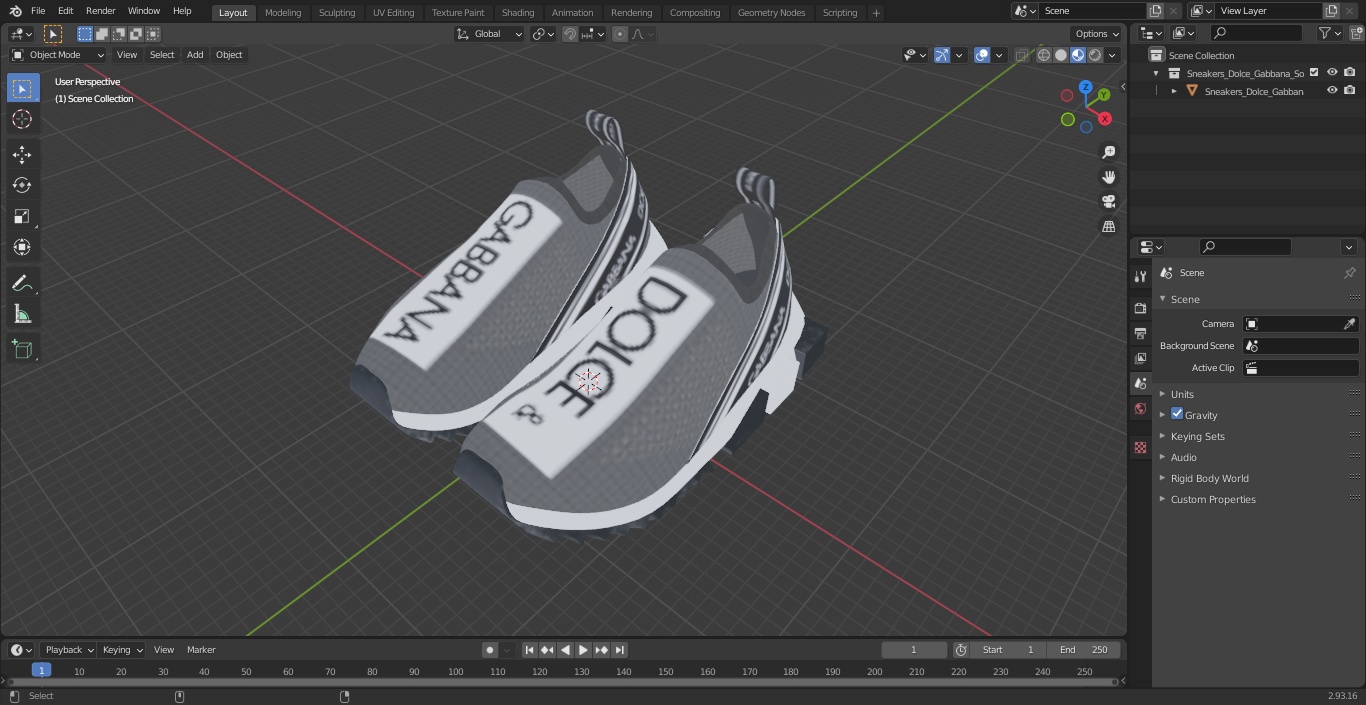This screenshot has height=705, width=1366.
Task: Enable the Gravity checkbox
Action: tap(1177, 414)
